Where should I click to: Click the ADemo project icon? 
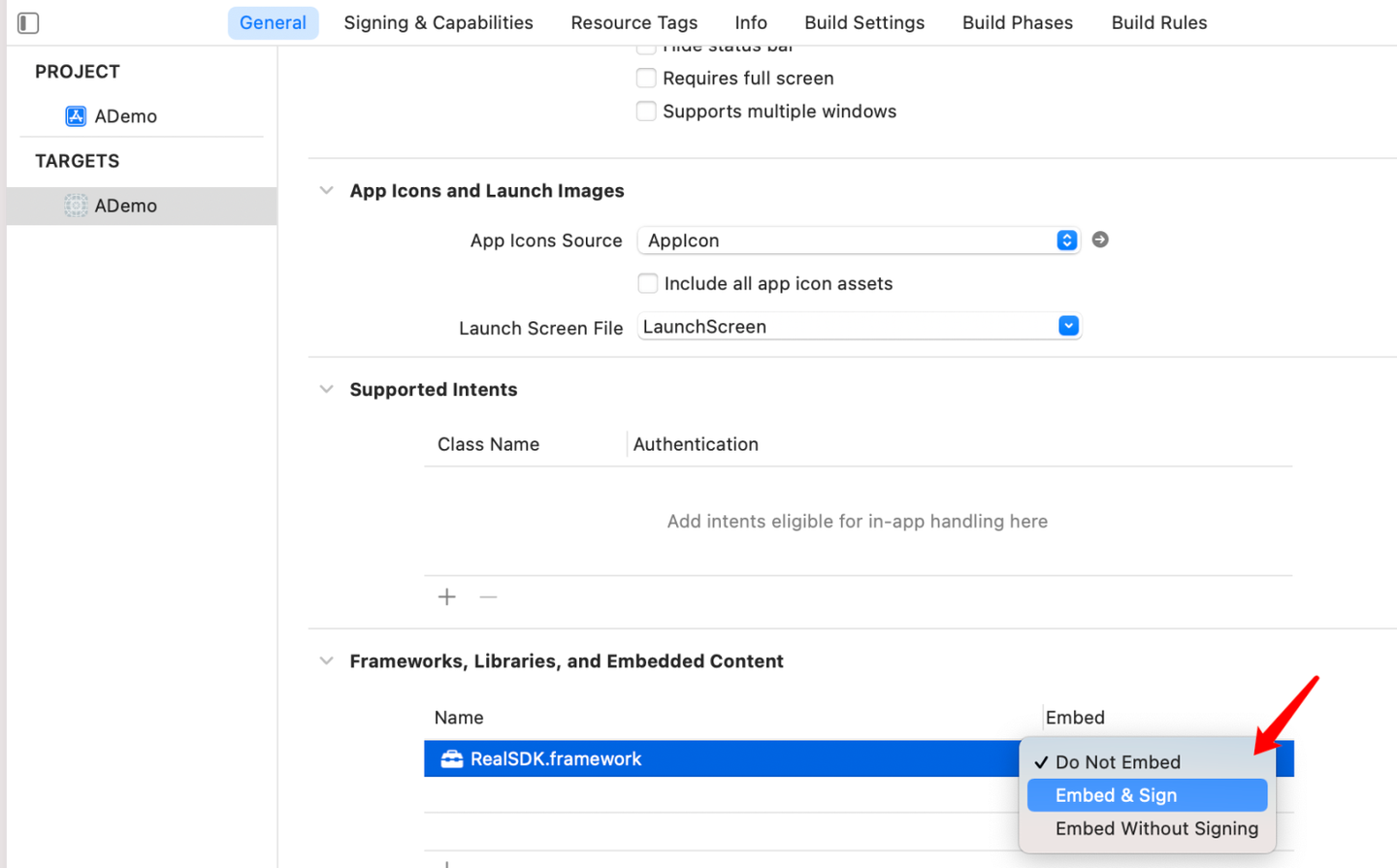(76, 116)
